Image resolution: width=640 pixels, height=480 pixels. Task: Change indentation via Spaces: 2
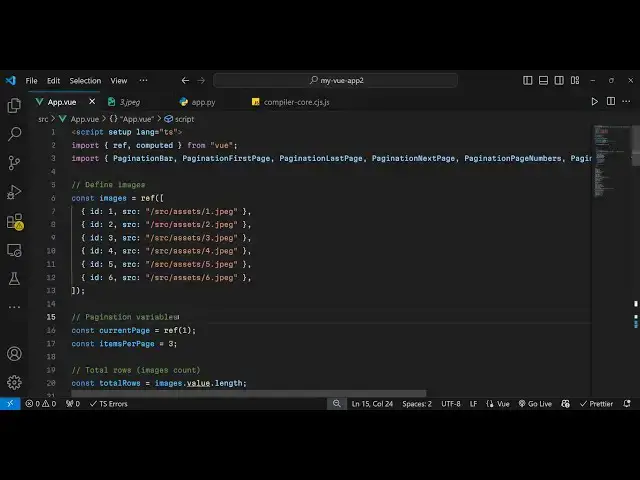417,404
